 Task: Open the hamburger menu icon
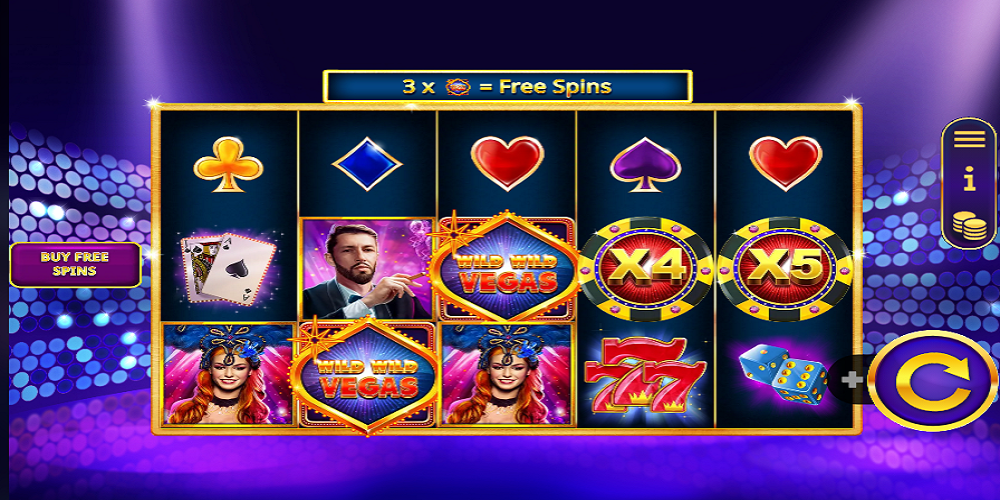point(969,138)
